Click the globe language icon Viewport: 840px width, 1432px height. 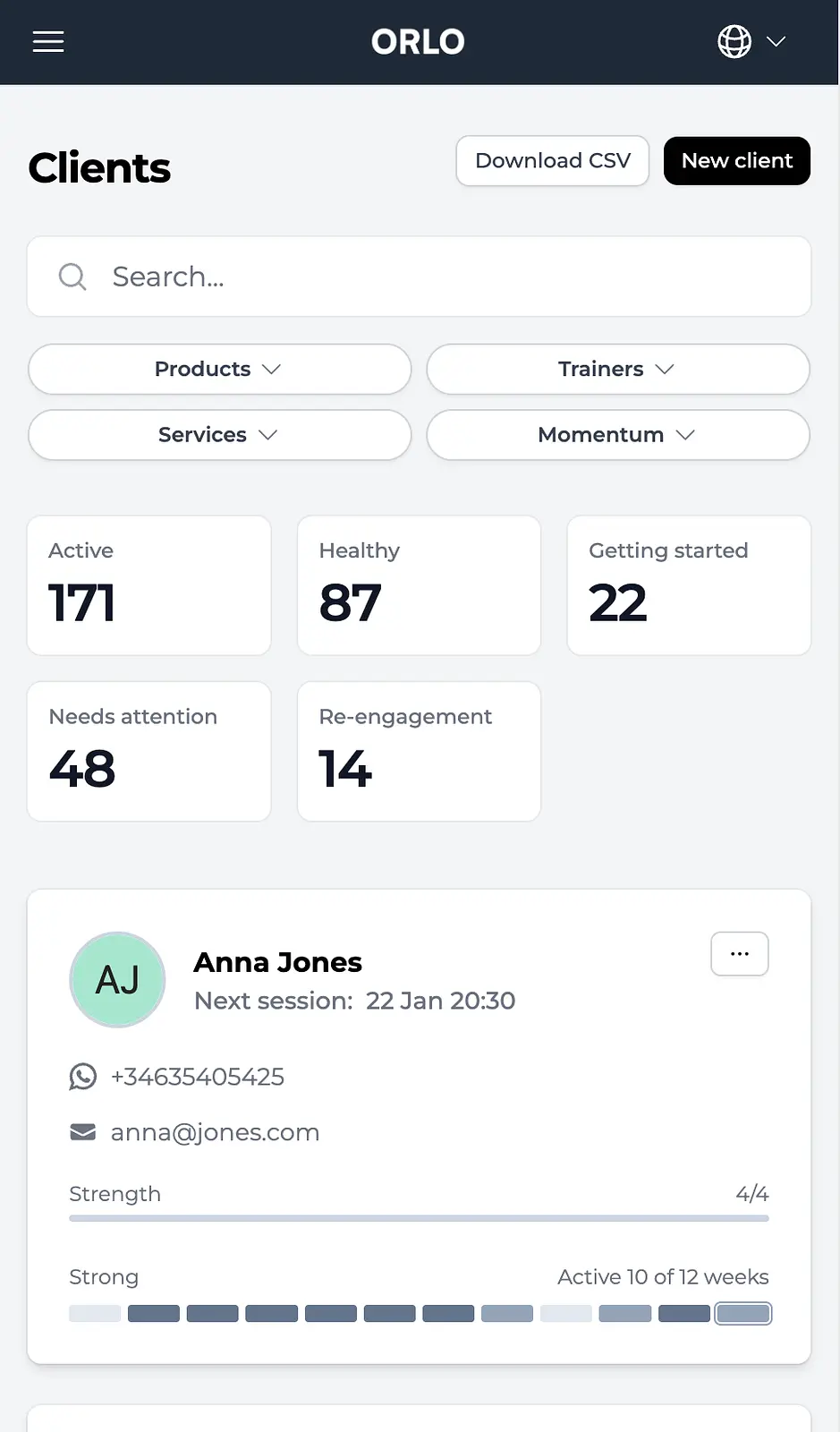tap(734, 41)
